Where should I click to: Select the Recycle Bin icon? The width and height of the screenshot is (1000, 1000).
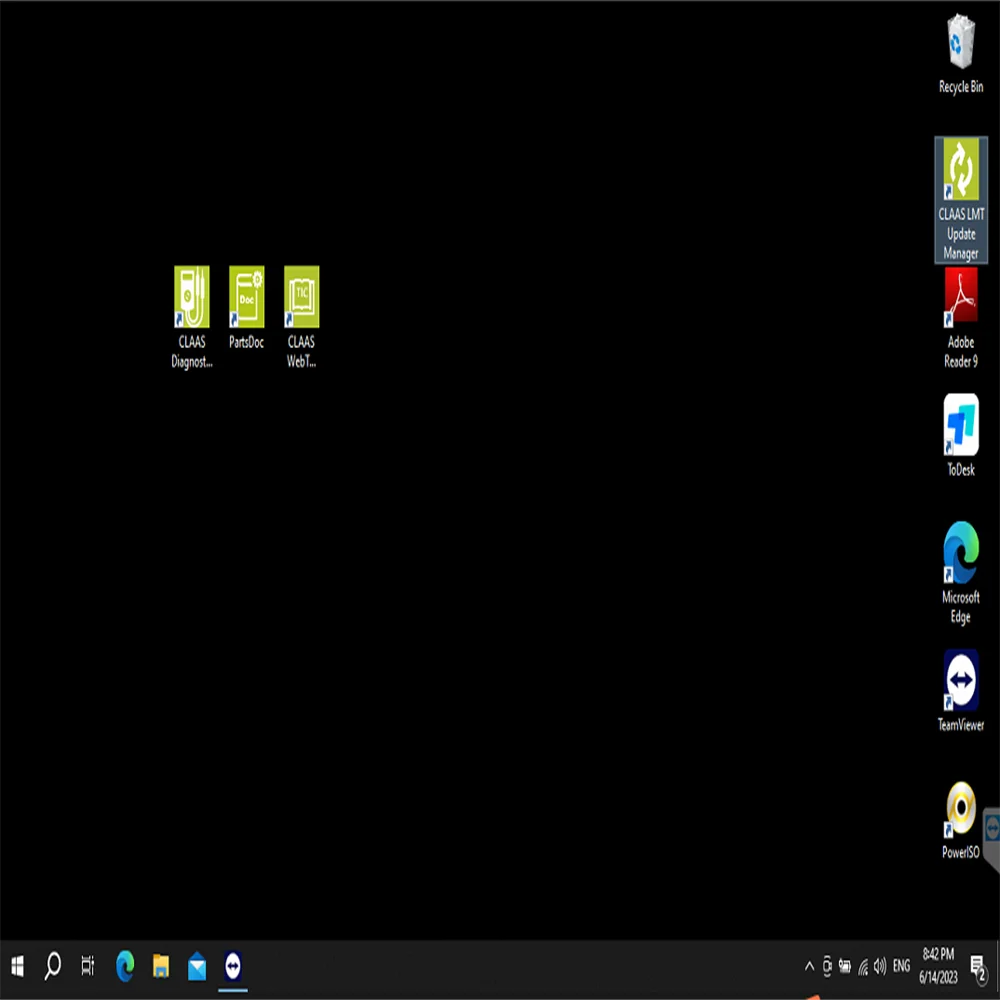[960, 54]
